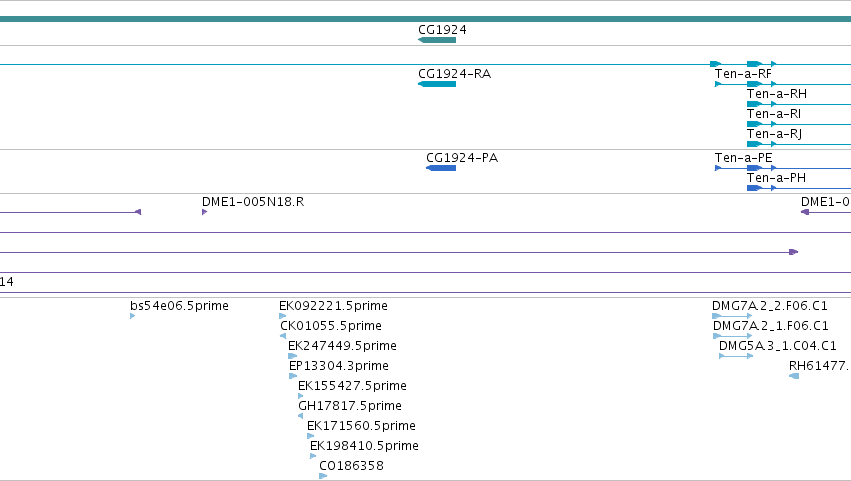851x481 pixels.
Task: Select the EK247449.5prime EST arrow
Action: coord(293,357)
